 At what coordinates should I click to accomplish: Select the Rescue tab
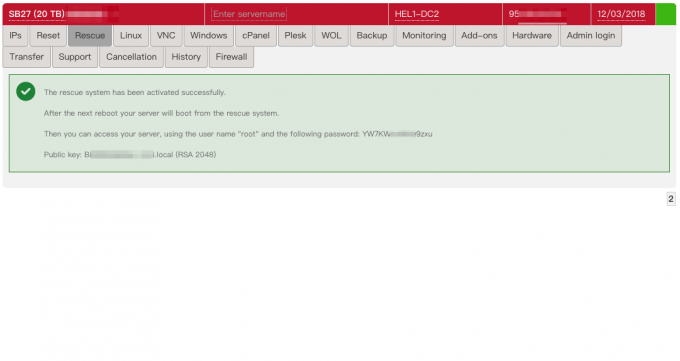click(x=90, y=36)
